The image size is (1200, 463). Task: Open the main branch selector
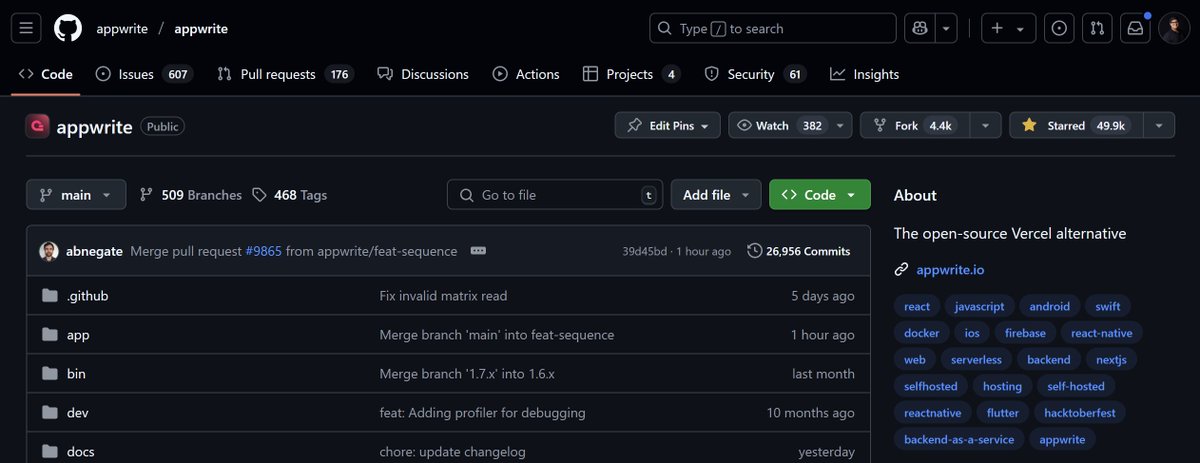coord(76,195)
